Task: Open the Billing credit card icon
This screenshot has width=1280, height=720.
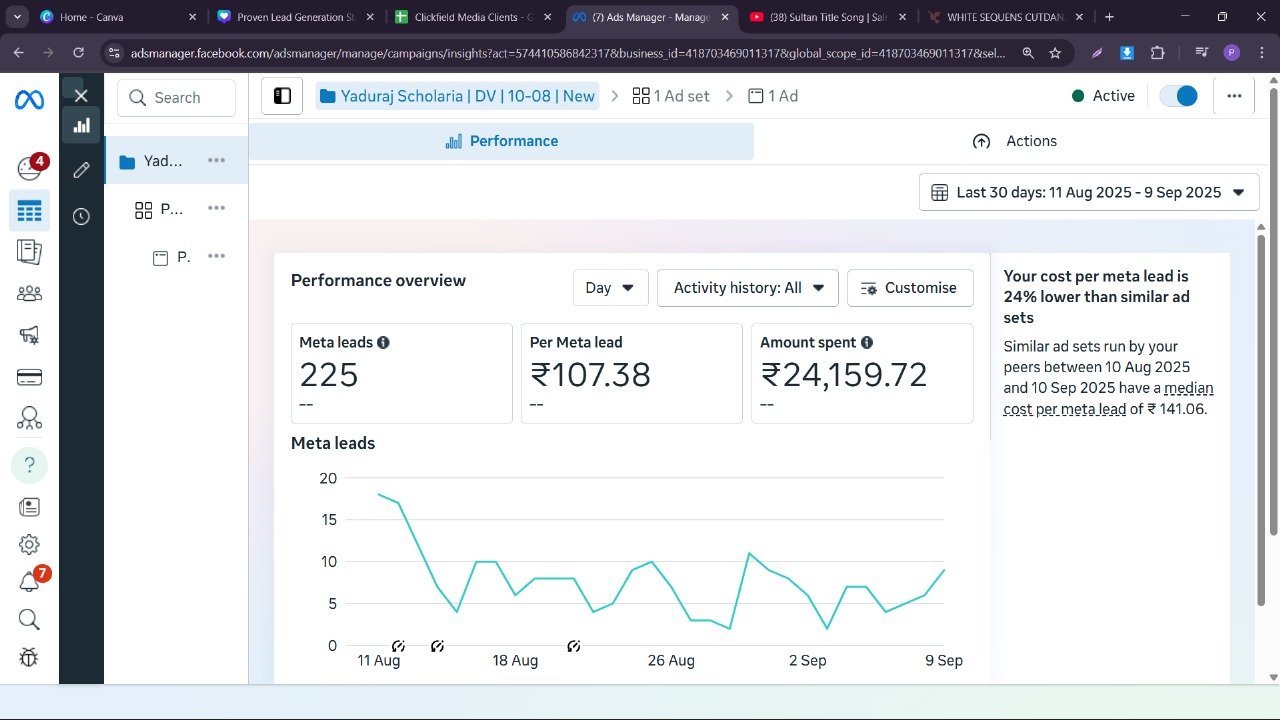Action: click(x=29, y=377)
